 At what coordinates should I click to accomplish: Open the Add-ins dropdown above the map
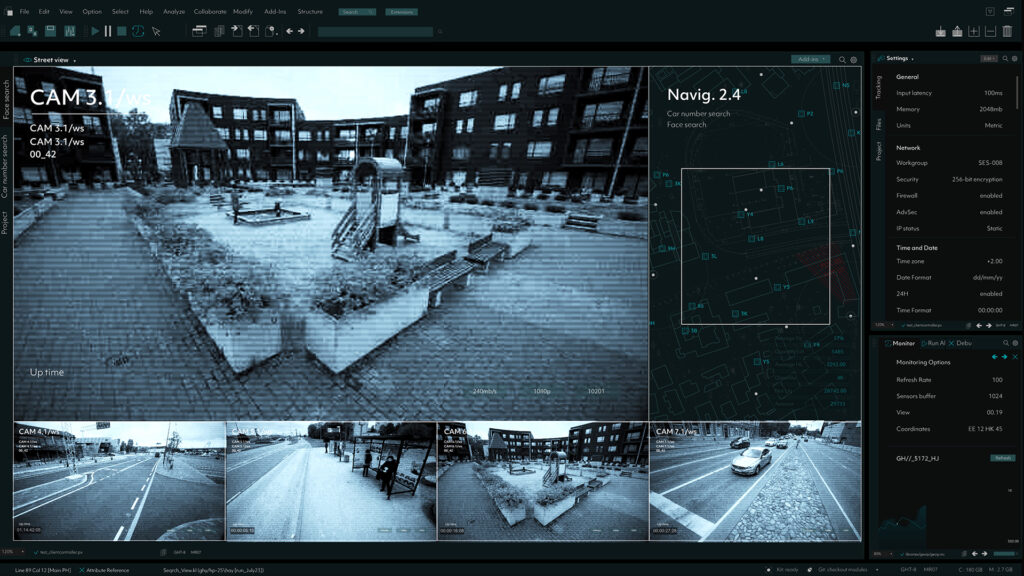pyautogui.click(x=810, y=60)
